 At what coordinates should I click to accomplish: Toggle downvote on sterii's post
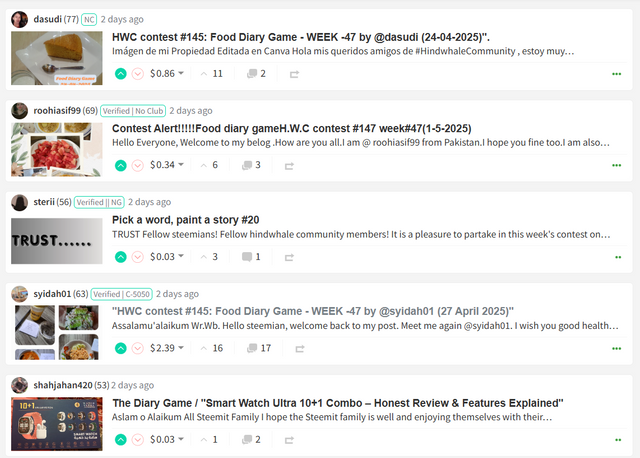pos(138,257)
